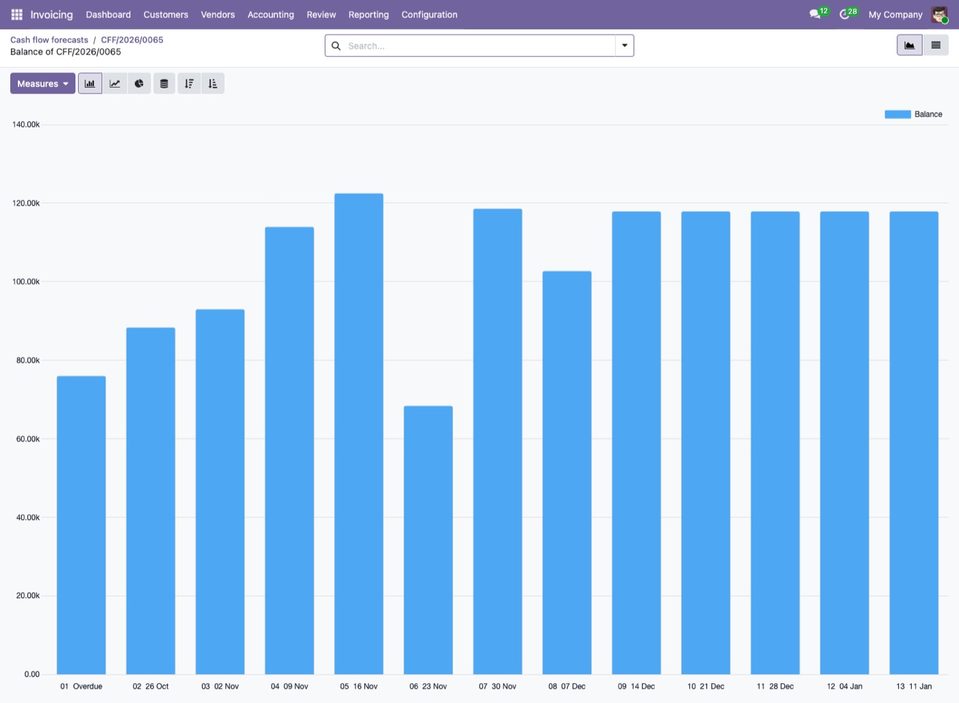Open the Dashboard menu
Image resolution: width=959 pixels, height=703 pixels.
tap(108, 15)
